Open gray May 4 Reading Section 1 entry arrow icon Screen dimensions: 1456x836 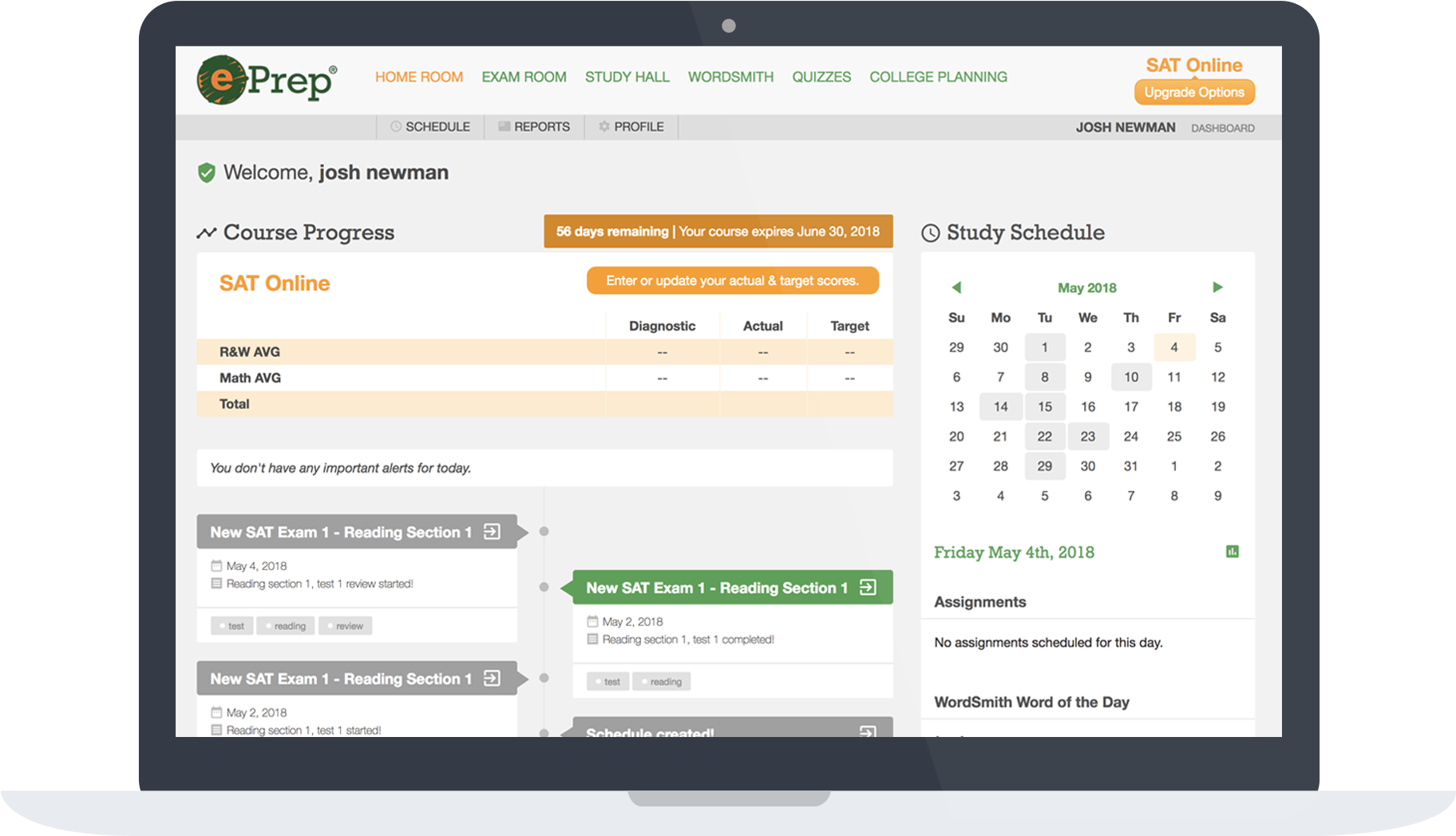[x=492, y=532]
